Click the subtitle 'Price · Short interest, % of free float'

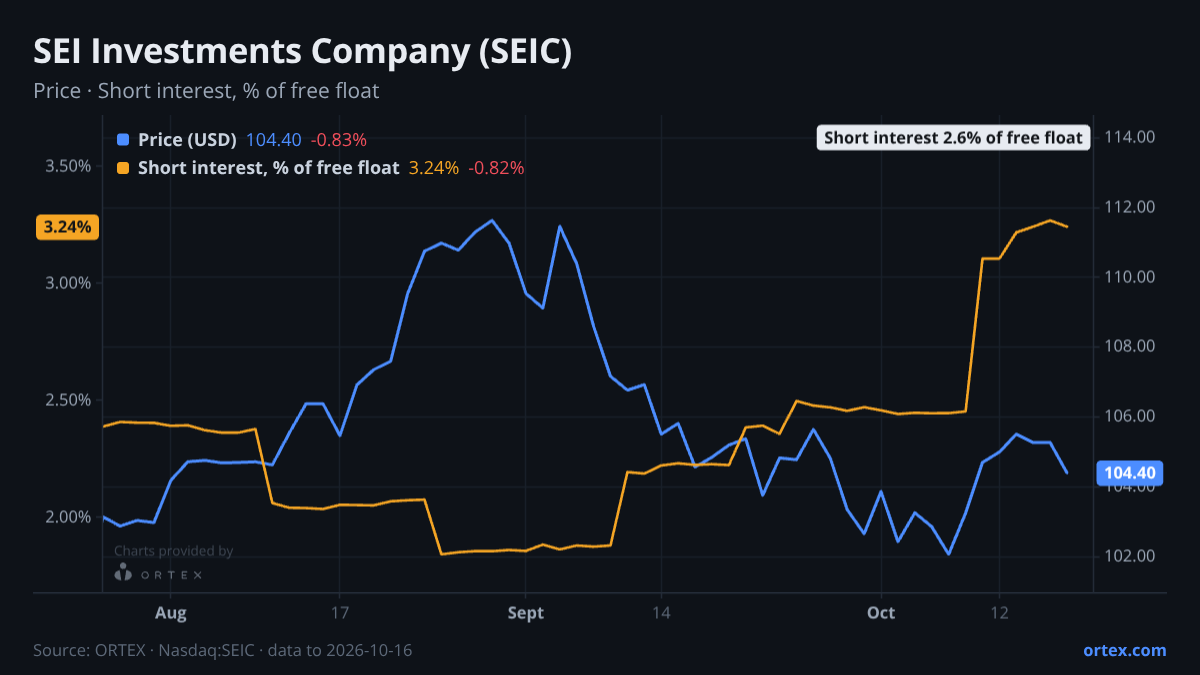pyautogui.click(x=206, y=91)
